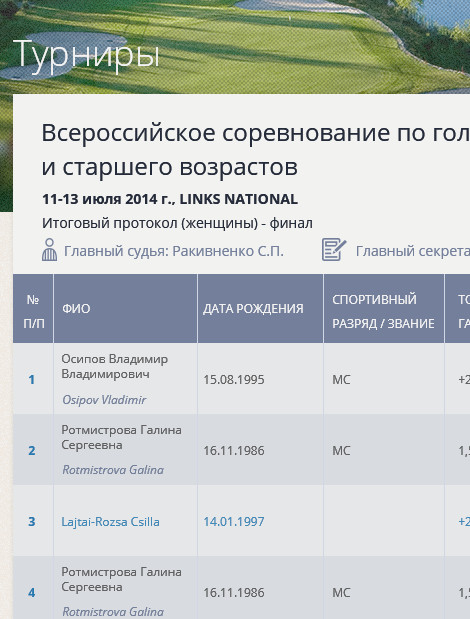Click birth date 14.01.1997 link
The height and width of the screenshot is (619, 470).
coord(234,521)
